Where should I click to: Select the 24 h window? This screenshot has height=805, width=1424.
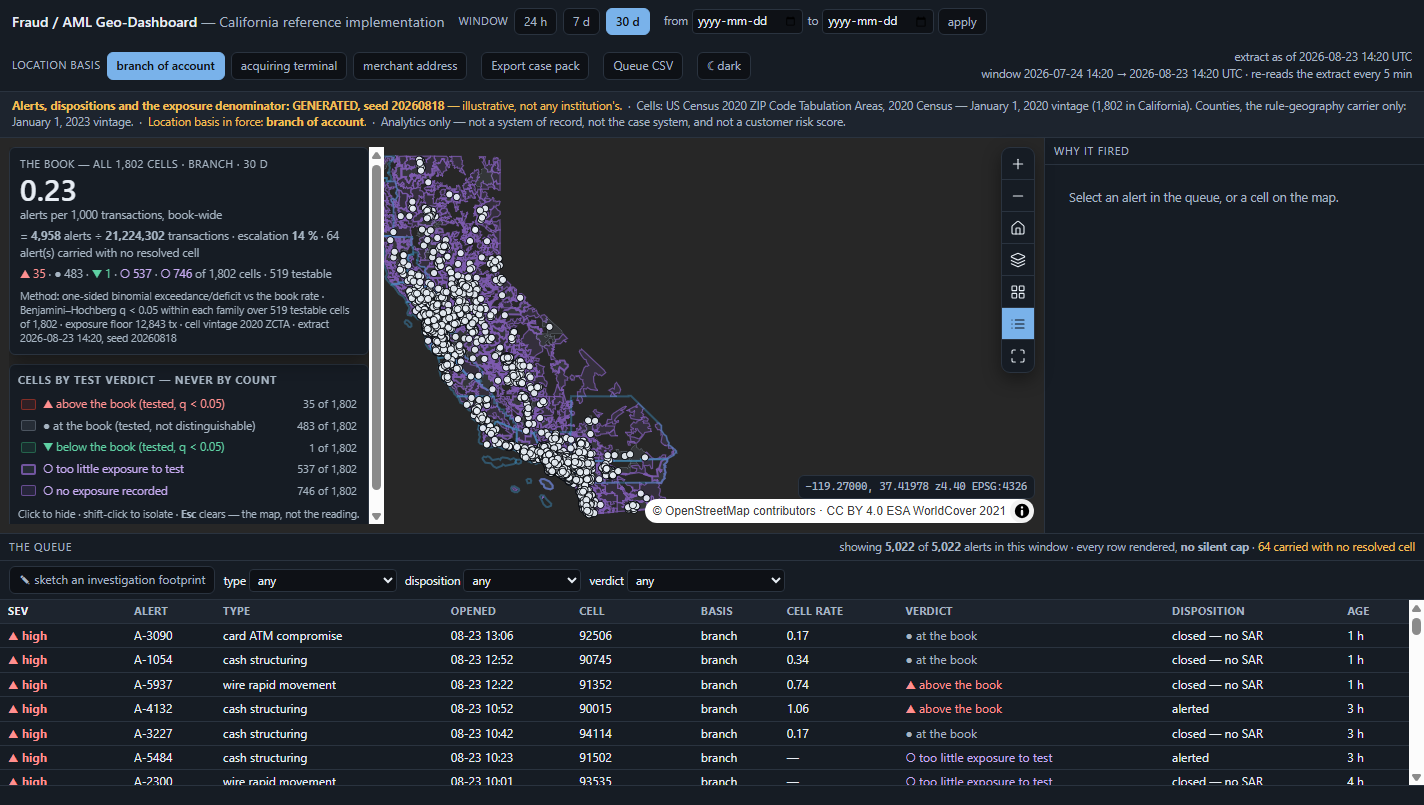(x=535, y=22)
